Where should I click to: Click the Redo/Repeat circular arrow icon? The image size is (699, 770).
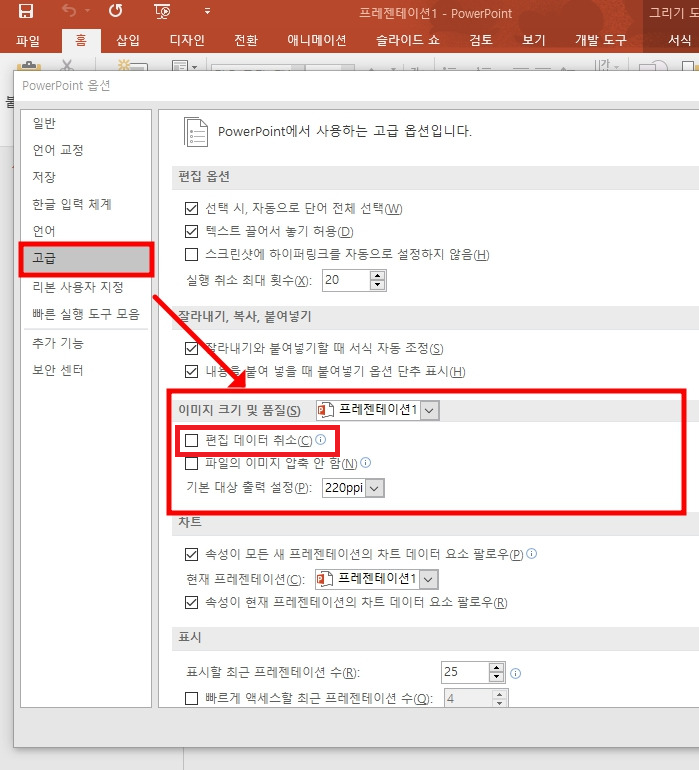[x=115, y=11]
